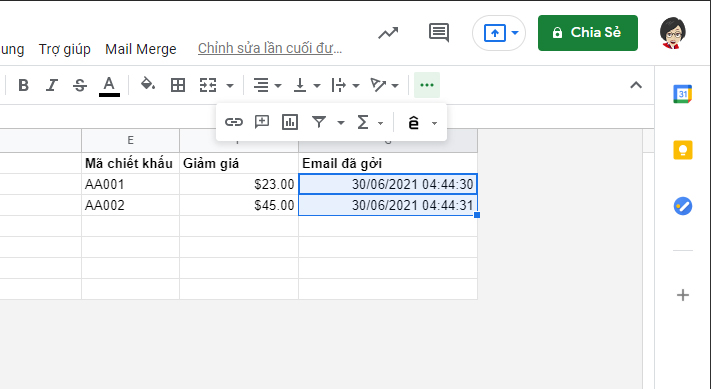Image resolution: width=711 pixels, height=389 pixels.
Task: Select cell AA001
Action: (x=131, y=184)
